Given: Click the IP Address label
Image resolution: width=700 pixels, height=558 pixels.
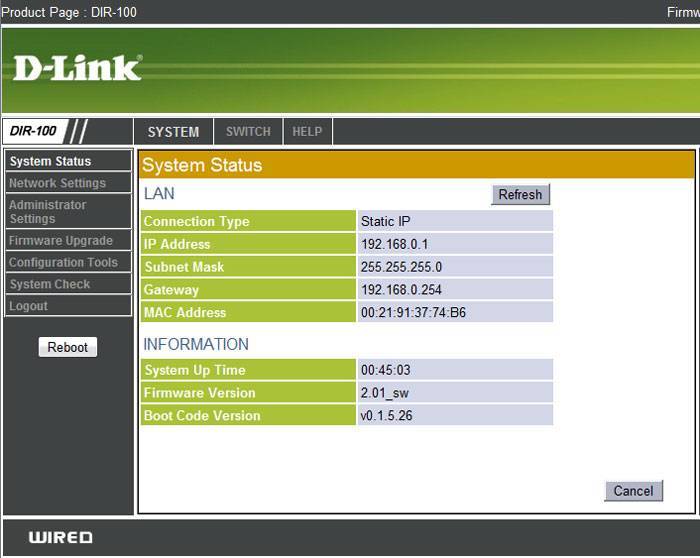Looking at the screenshot, I should click(248, 244).
